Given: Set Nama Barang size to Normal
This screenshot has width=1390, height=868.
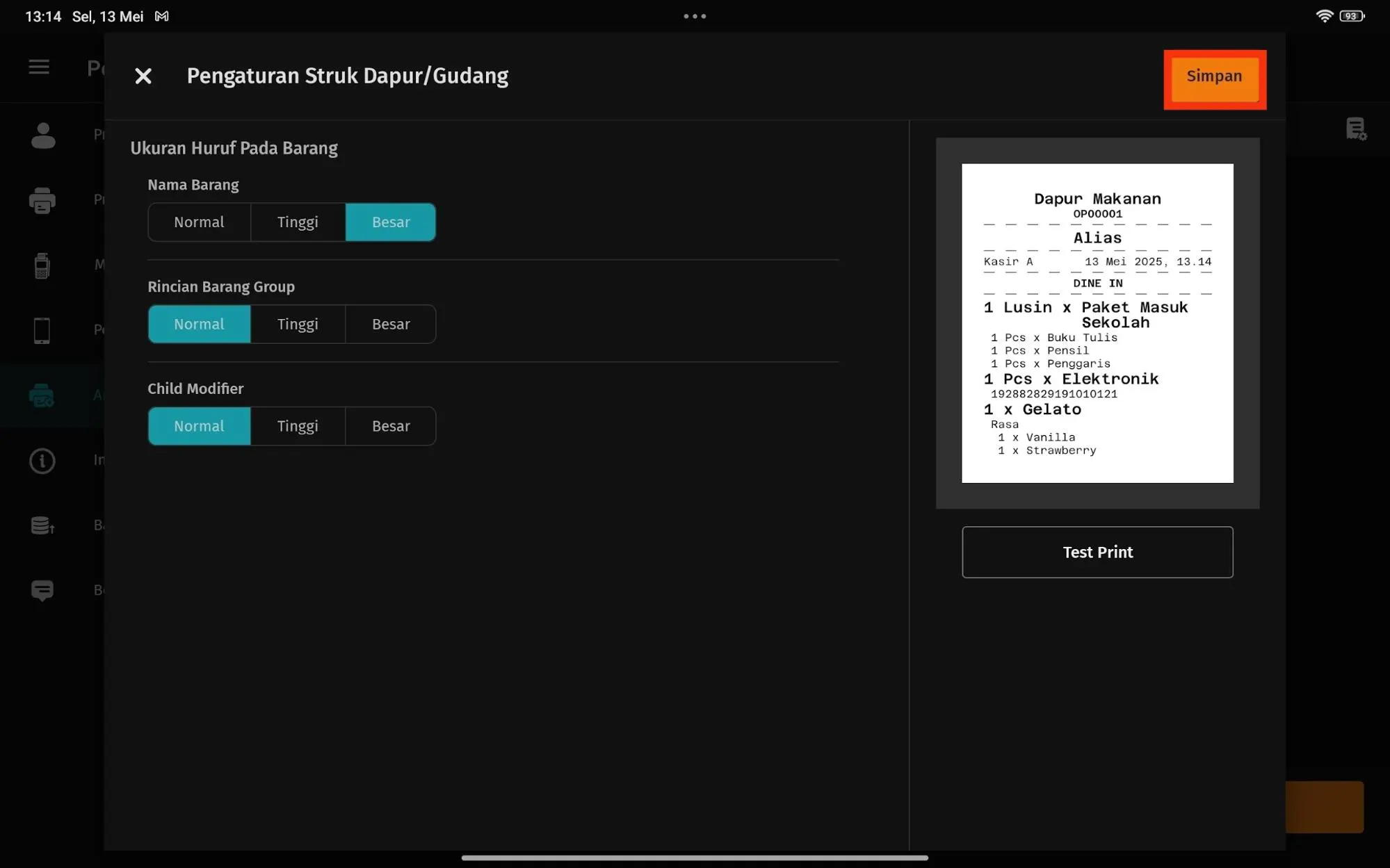Looking at the screenshot, I should tap(199, 222).
